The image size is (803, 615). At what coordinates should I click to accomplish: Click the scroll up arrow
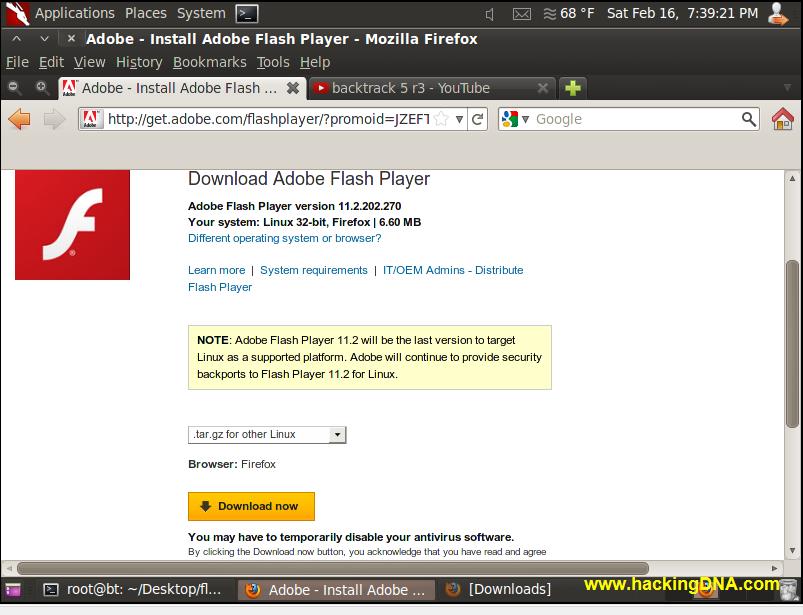pyautogui.click(x=792, y=178)
